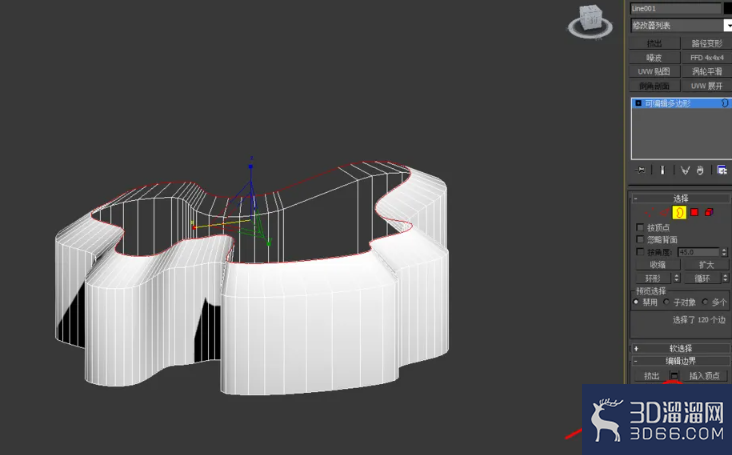This screenshot has width=732, height=455.
Task: Enable 按顶点 checkbox
Action: 640,227
